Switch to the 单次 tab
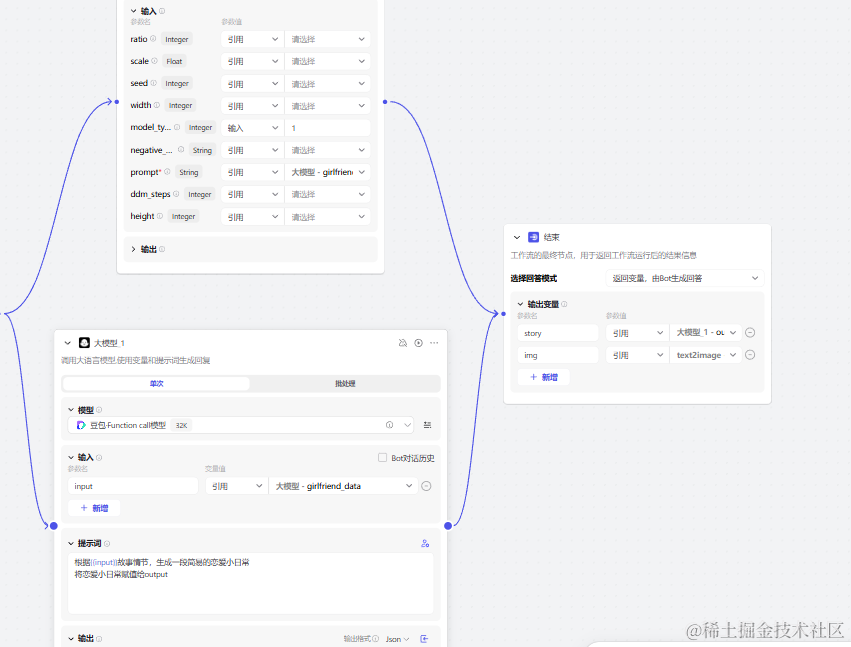This screenshot has width=851, height=647. tap(156, 384)
